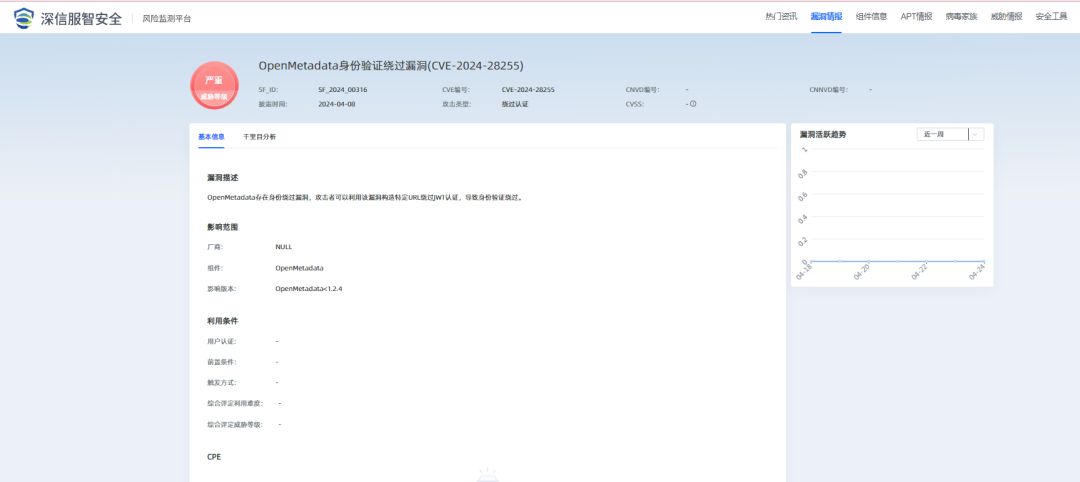Select the attack type 绕过认证 value
1080x482 pixels.
point(515,105)
